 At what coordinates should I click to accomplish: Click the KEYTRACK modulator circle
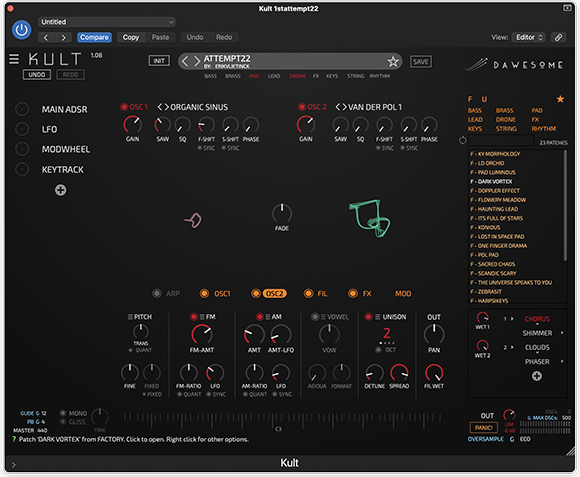(22, 169)
